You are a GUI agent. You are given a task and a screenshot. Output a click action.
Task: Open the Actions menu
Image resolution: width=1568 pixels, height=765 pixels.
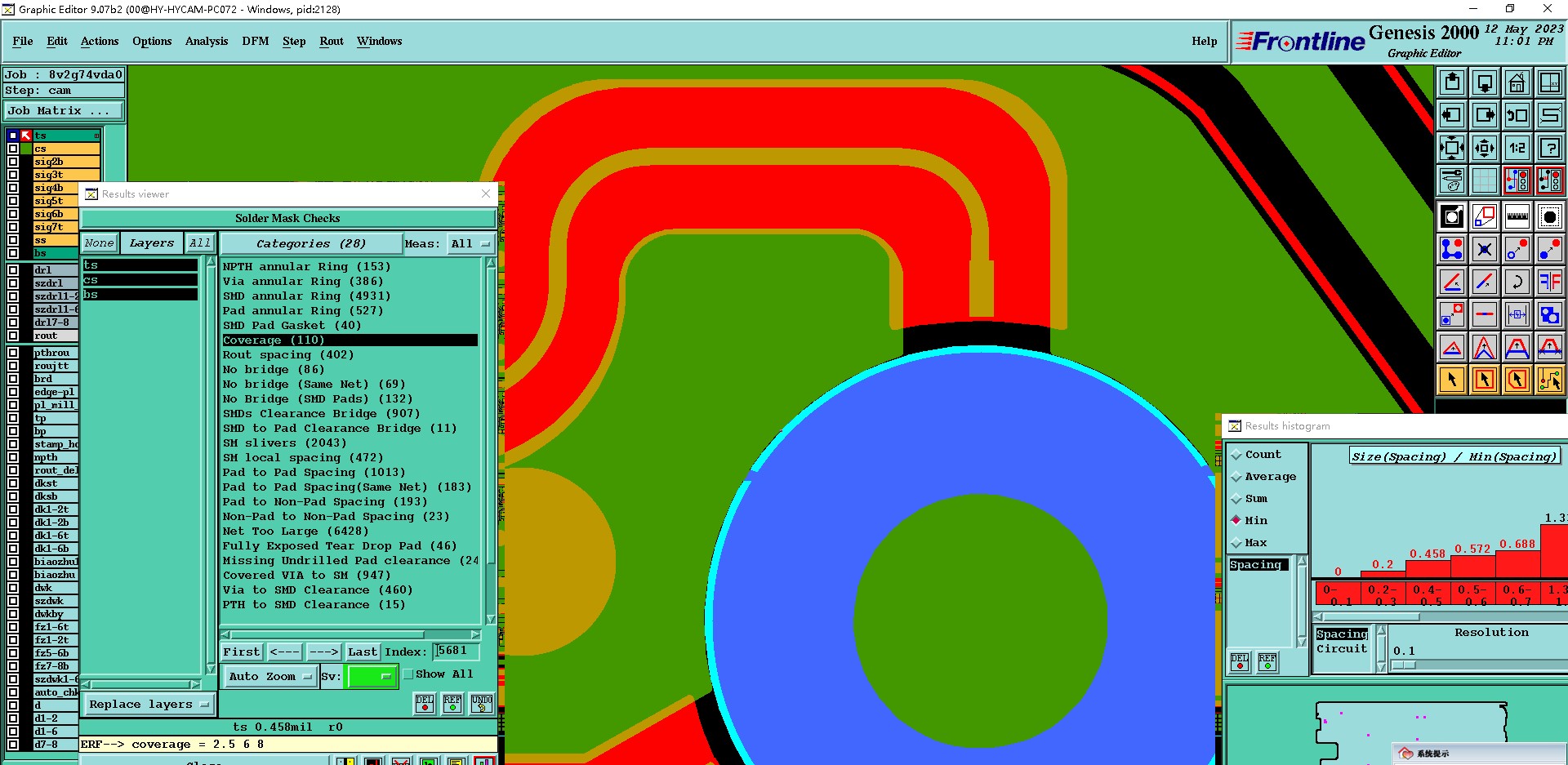(x=100, y=42)
